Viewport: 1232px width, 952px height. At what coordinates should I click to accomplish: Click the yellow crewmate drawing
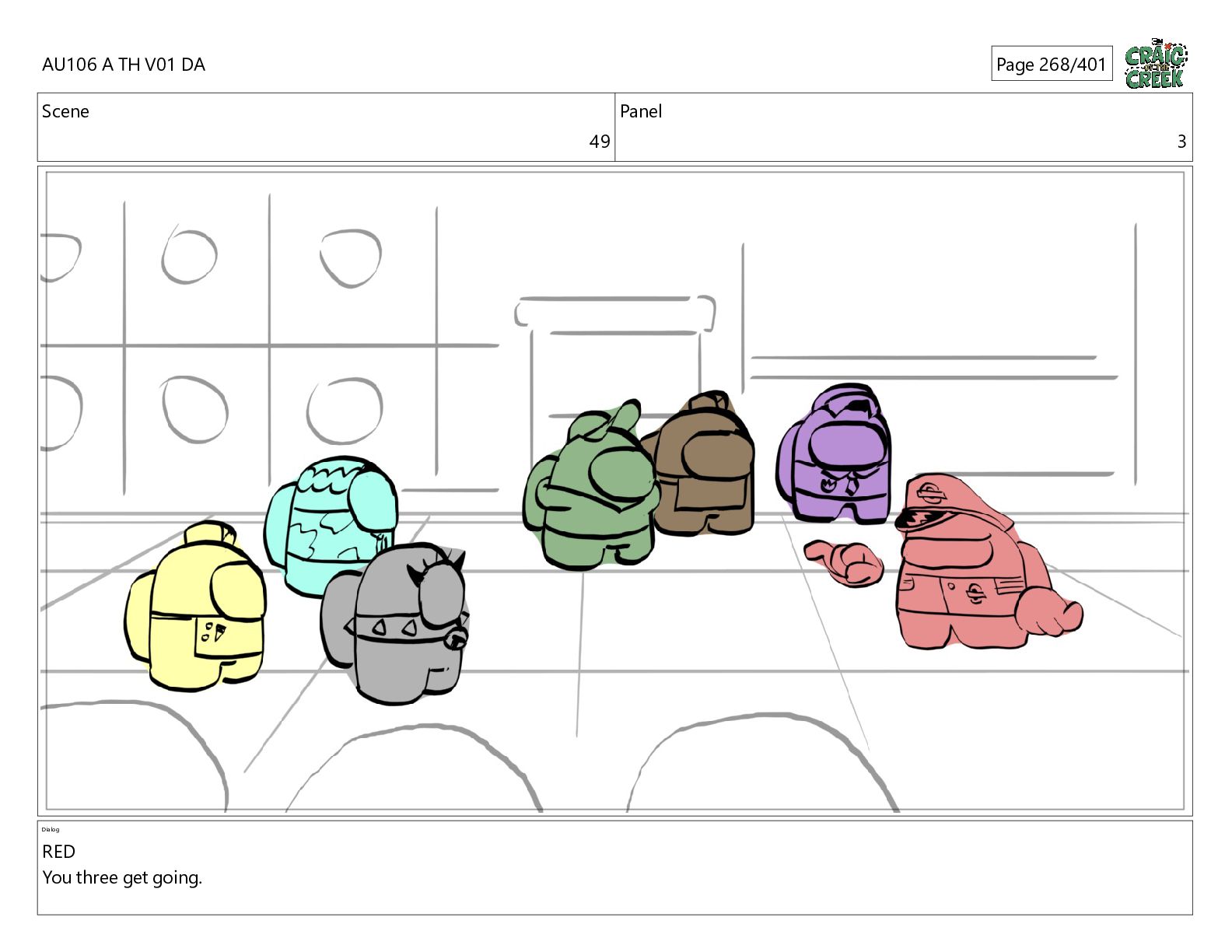pos(196,607)
